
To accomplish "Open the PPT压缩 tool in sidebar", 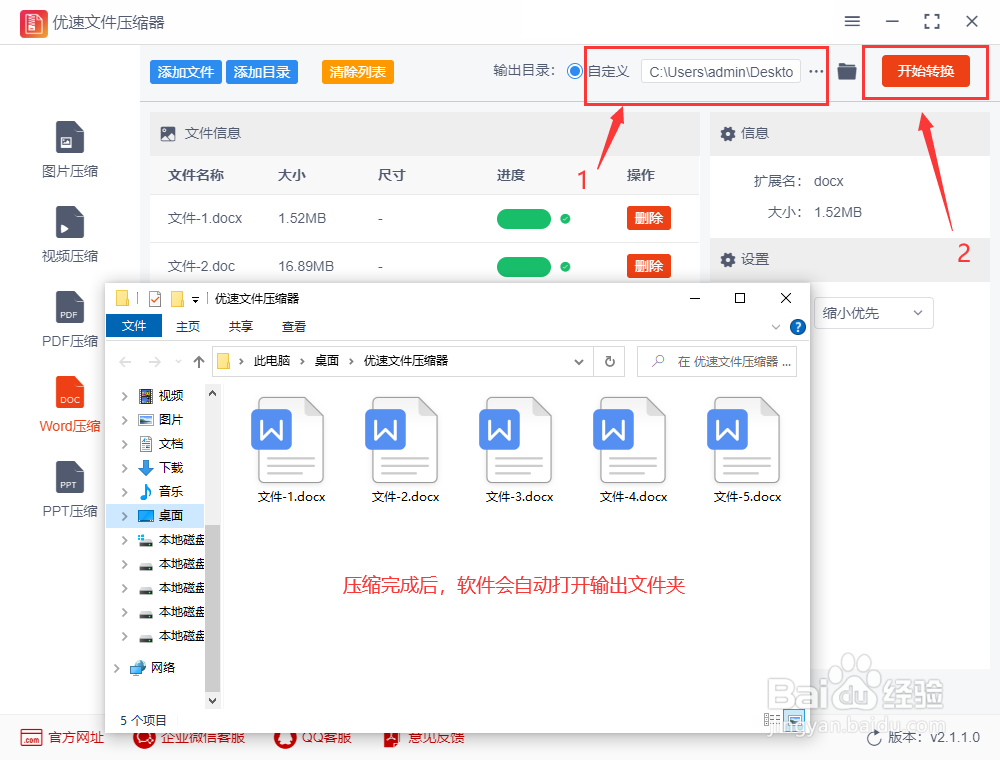I will [x=70, y=490].
